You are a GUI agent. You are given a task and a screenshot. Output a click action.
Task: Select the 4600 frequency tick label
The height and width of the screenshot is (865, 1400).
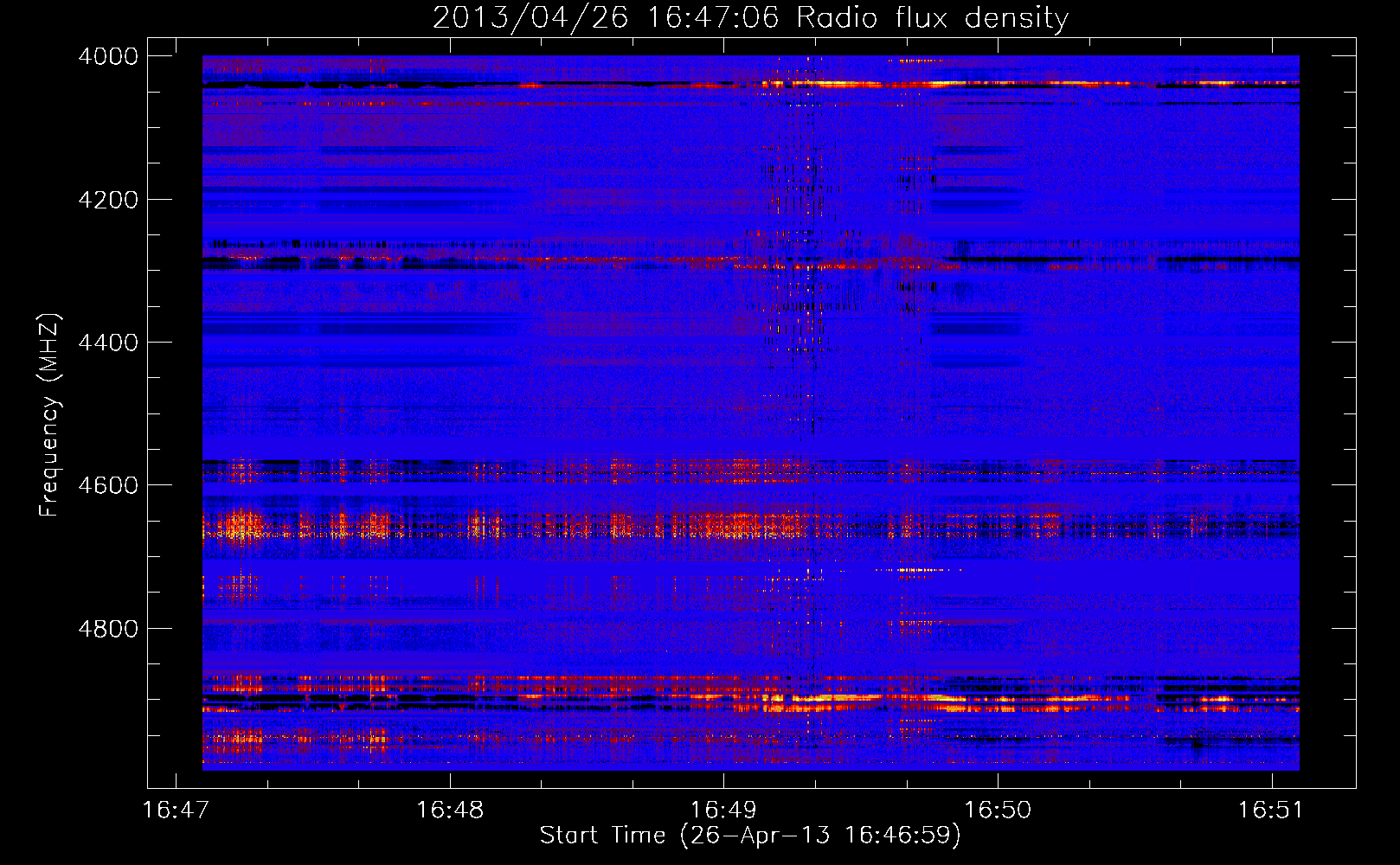click(108, 485)
